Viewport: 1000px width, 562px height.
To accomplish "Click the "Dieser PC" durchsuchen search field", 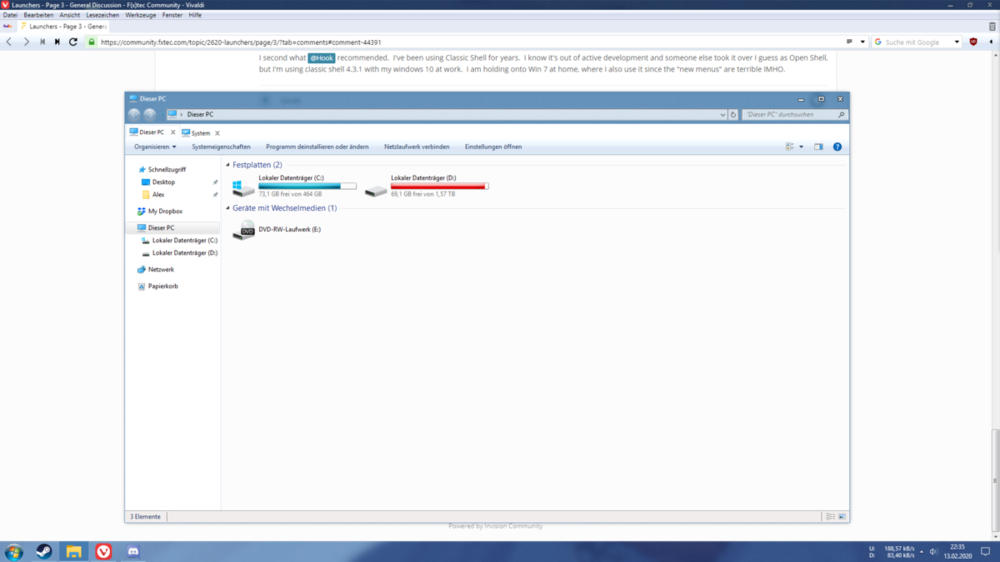I will 790,115.
